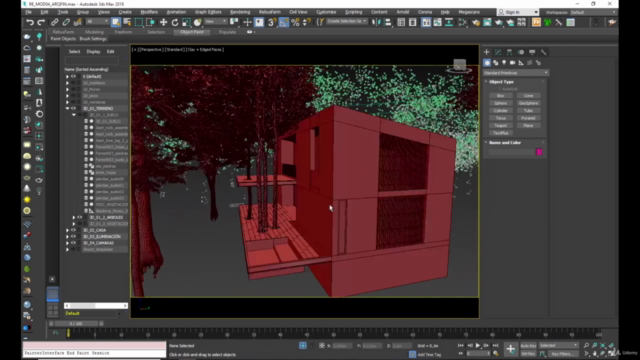
Task: Expand the 3D_02_CASA layer
Action: point(67,230)
